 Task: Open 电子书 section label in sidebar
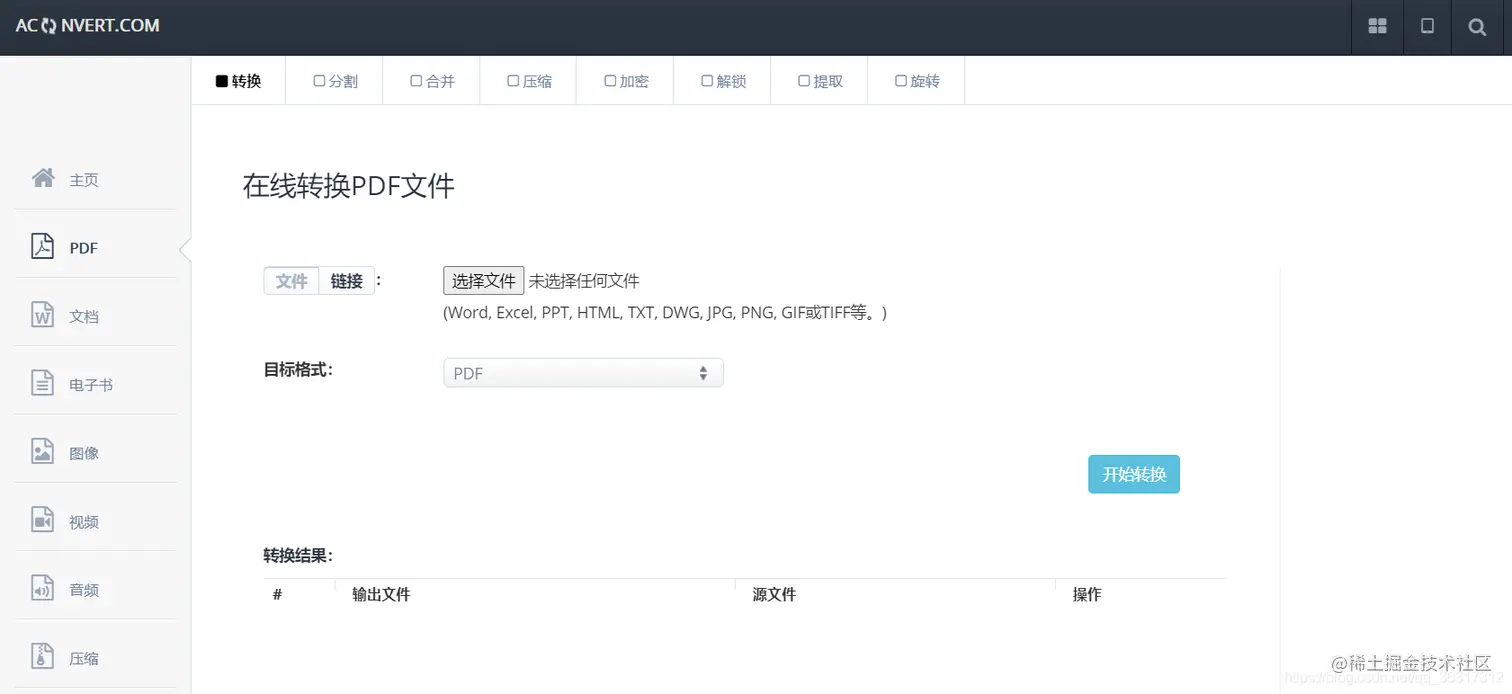tap(91, 385)
